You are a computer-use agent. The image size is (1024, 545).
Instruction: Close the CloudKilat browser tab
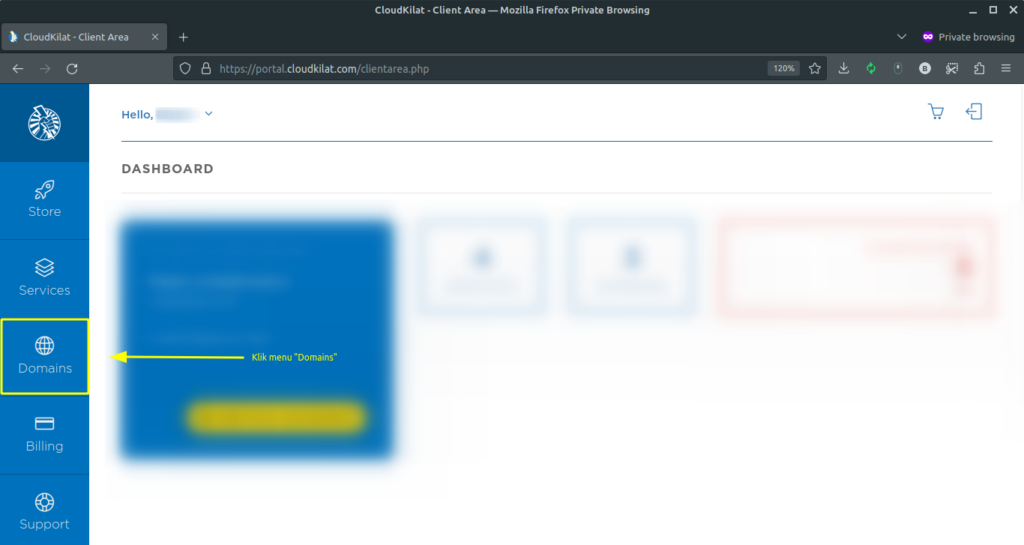[x=157, y=37]
